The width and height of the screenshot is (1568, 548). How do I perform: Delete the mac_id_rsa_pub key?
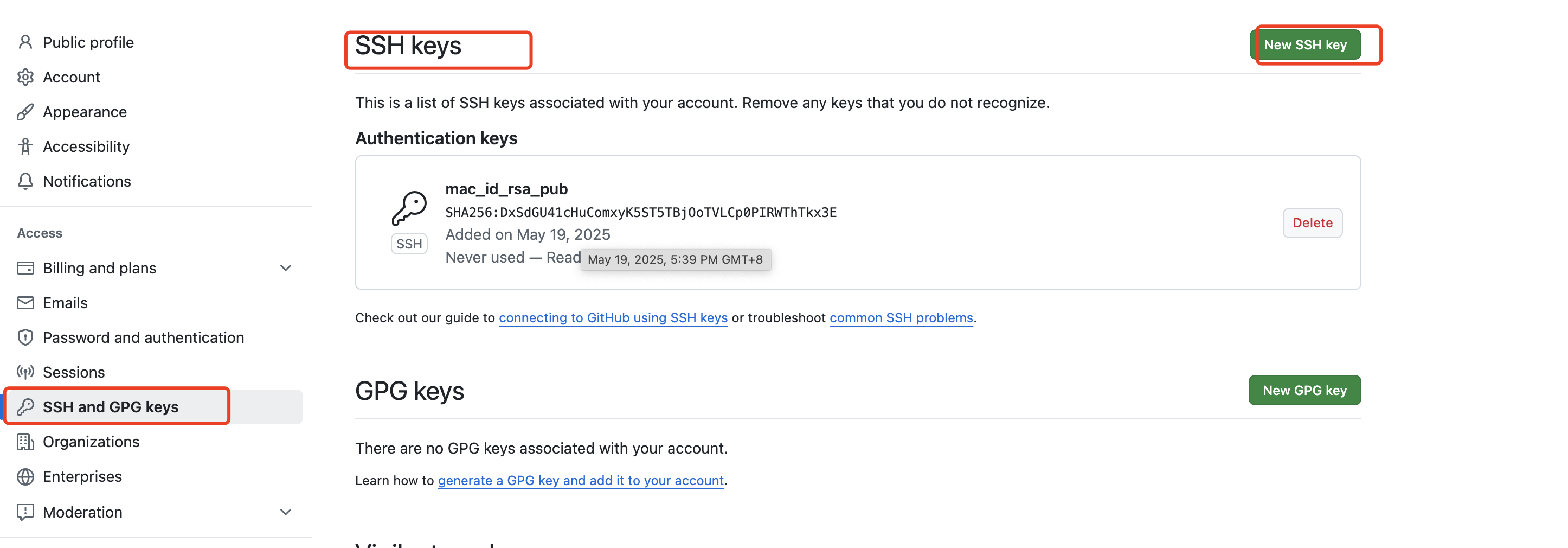(1312, 223)
